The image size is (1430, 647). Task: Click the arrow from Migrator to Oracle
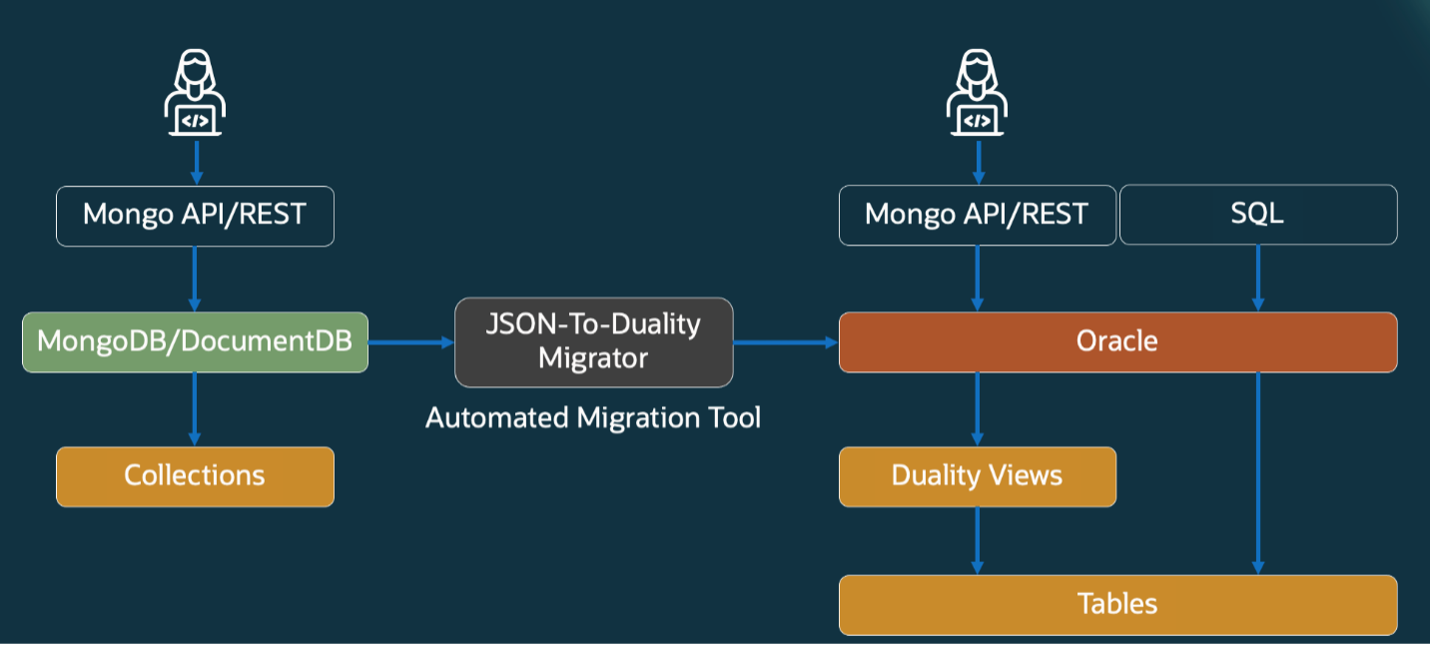coord(785,342)
